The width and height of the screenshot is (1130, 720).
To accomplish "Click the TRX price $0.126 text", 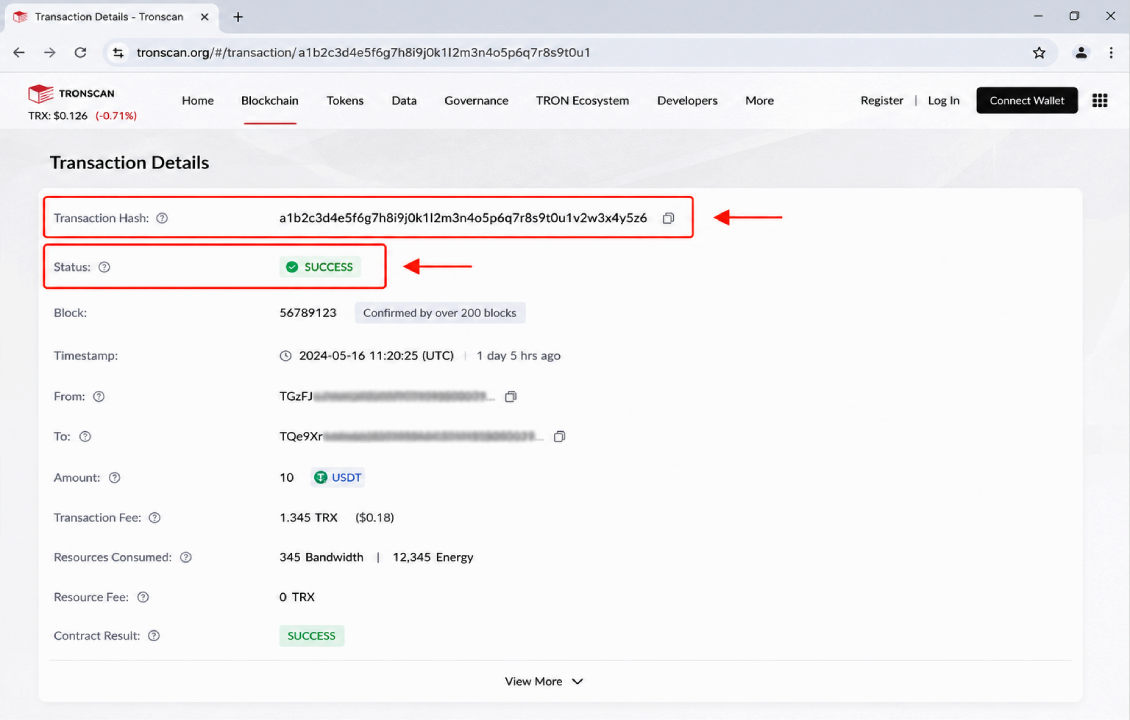I will (x=58, y=115).
